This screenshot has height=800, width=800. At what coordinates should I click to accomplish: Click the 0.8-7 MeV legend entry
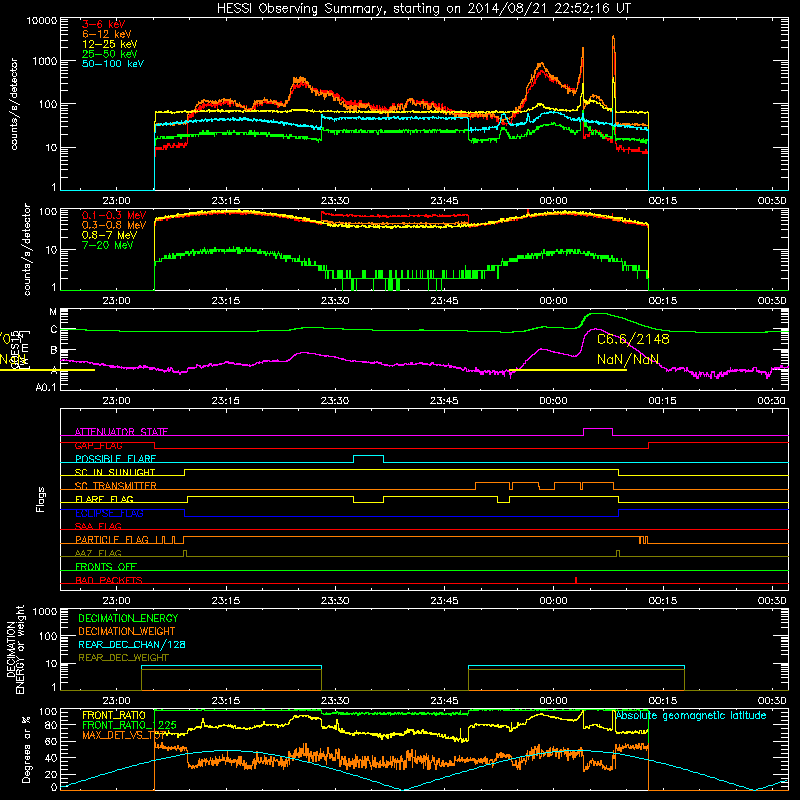(x=110, y=235)
